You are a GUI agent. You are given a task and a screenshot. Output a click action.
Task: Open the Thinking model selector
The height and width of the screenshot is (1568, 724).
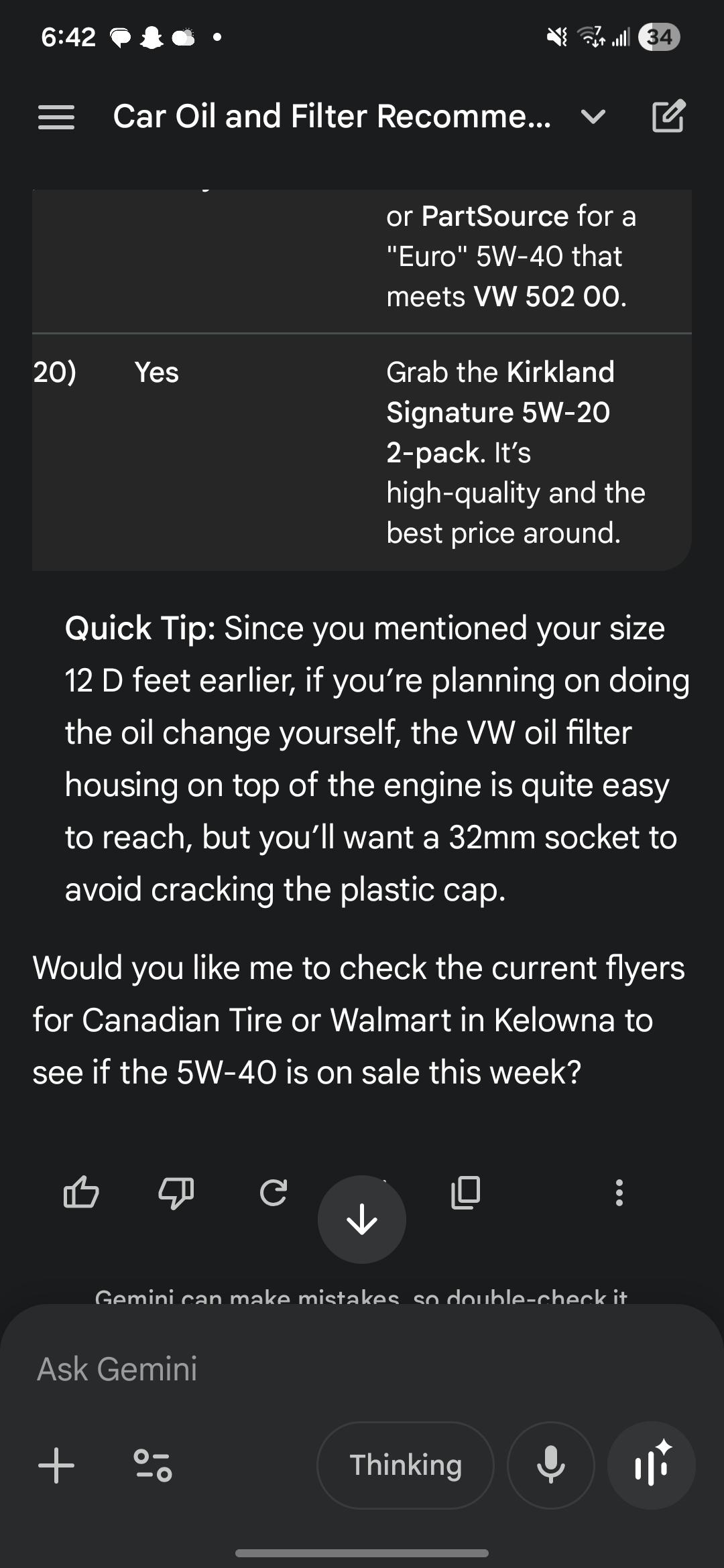(406, 1465)
